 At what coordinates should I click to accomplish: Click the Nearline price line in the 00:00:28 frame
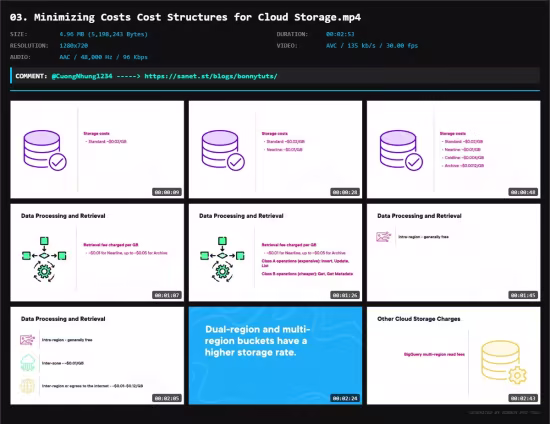click(x=283, y=150)
